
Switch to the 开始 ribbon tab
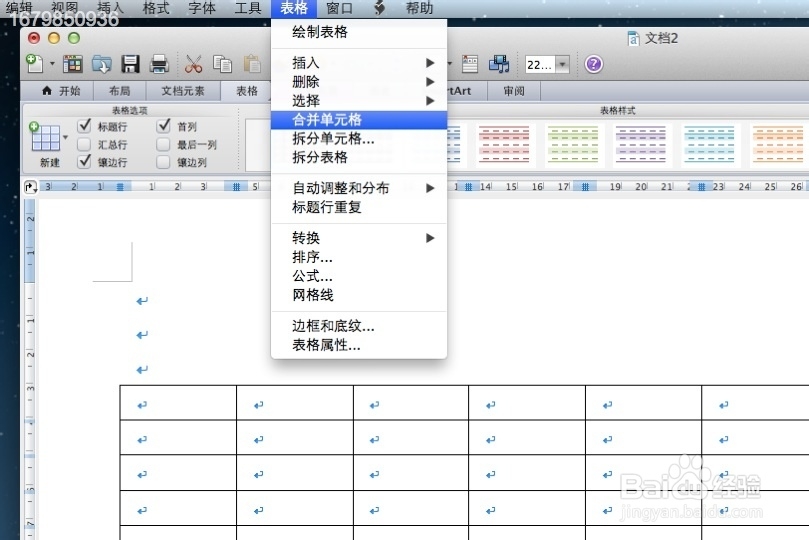(x=61, y=91)
